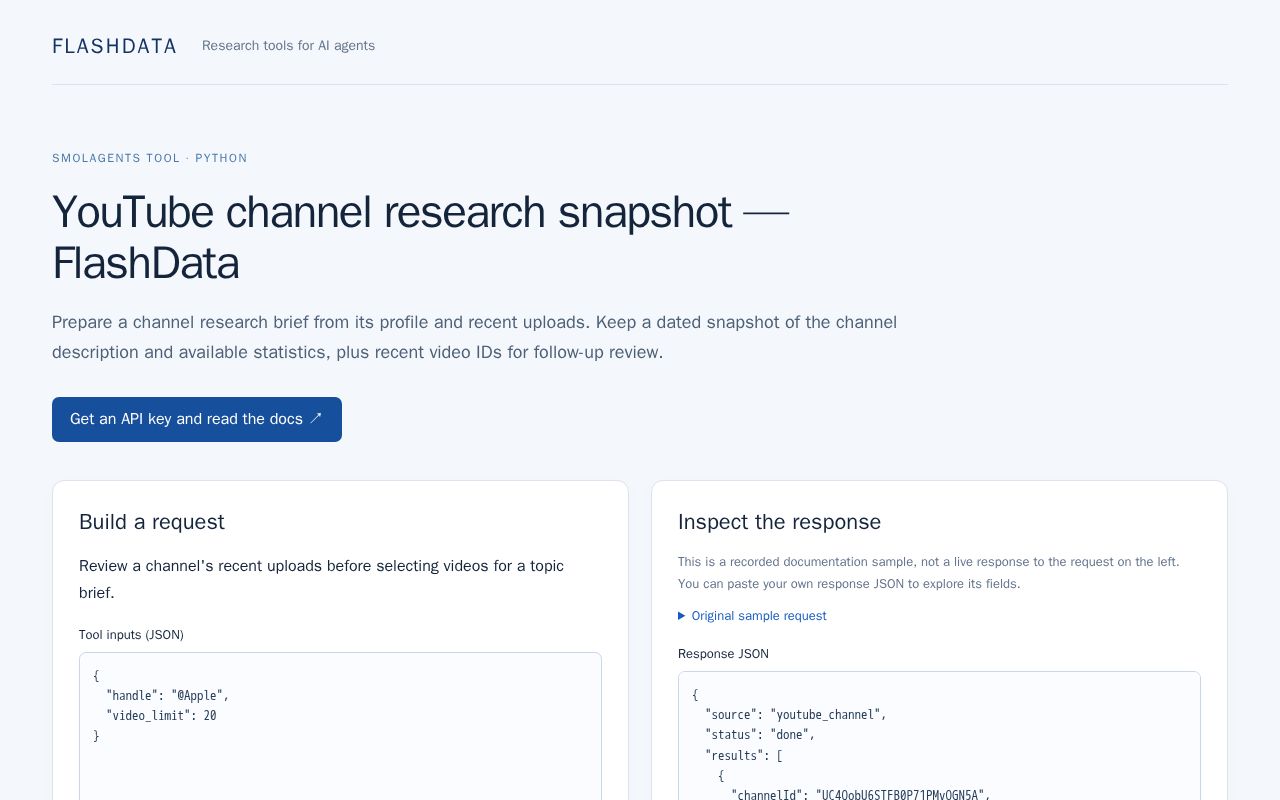Screen dimensions: 1280x800
Task: Click the 'Research tools for AI agents' tagline
Action: click(288, 46)
